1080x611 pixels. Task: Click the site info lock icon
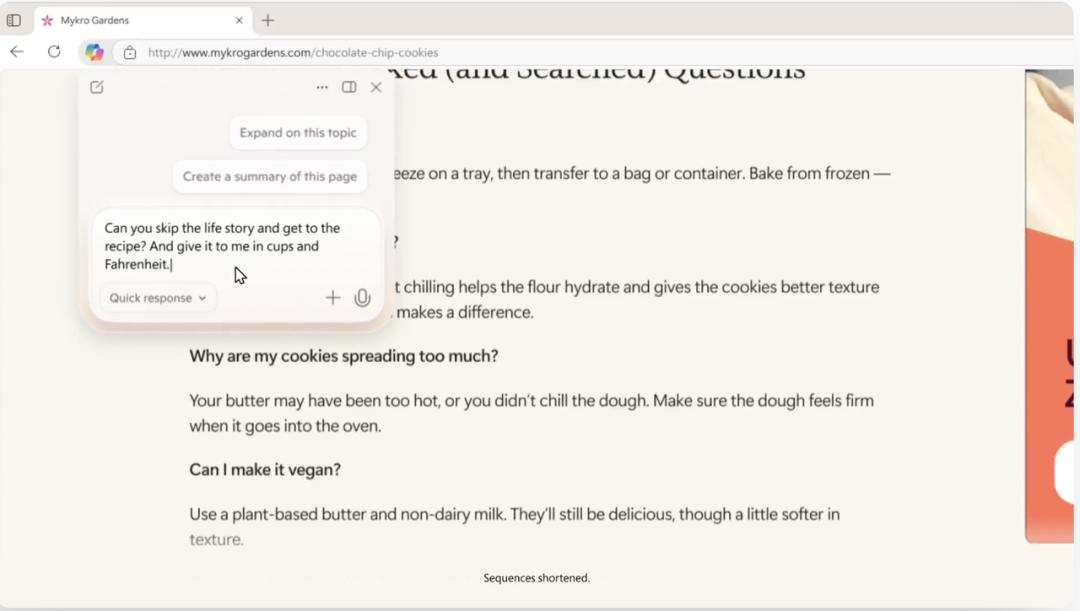[x=130, y=53]
